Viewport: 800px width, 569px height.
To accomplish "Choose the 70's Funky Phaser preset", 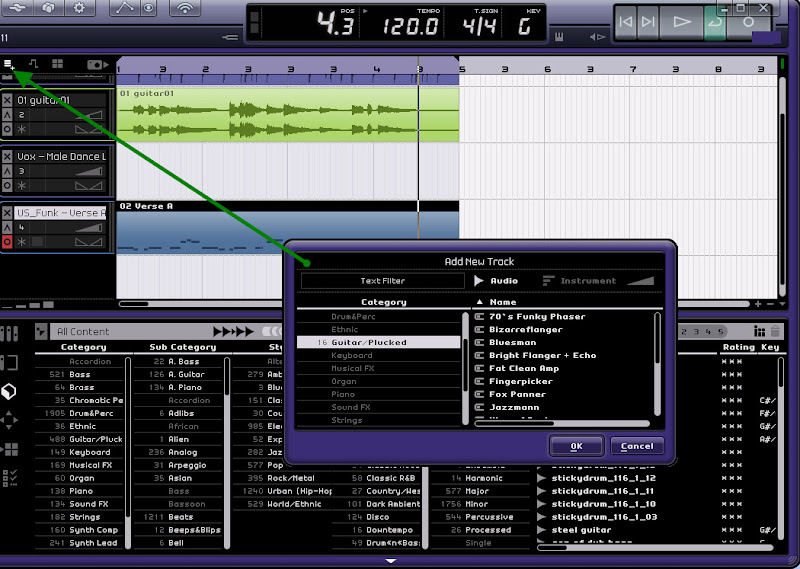I will [x=537, y=316].
